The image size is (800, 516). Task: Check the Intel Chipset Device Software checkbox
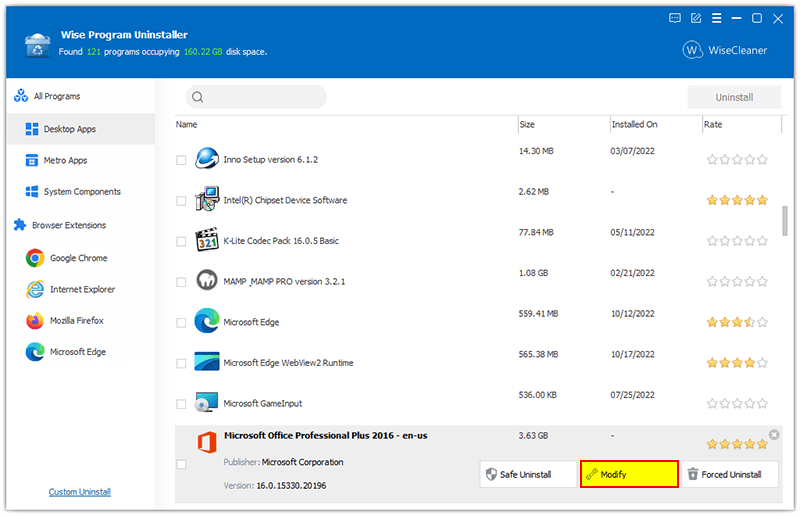point(181,201)
